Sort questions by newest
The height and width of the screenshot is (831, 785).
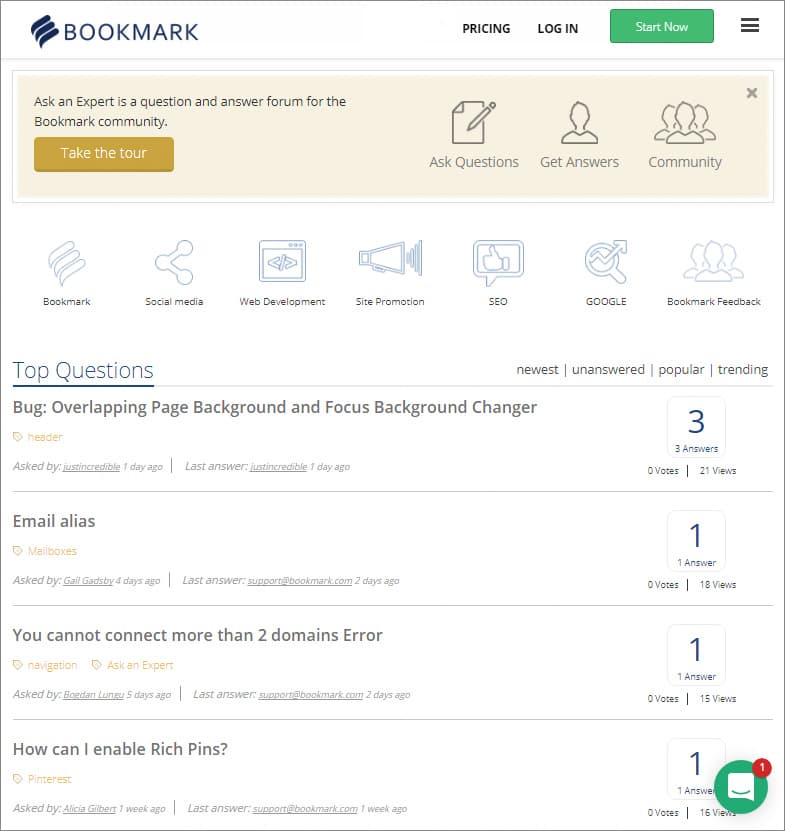point(537,369)
